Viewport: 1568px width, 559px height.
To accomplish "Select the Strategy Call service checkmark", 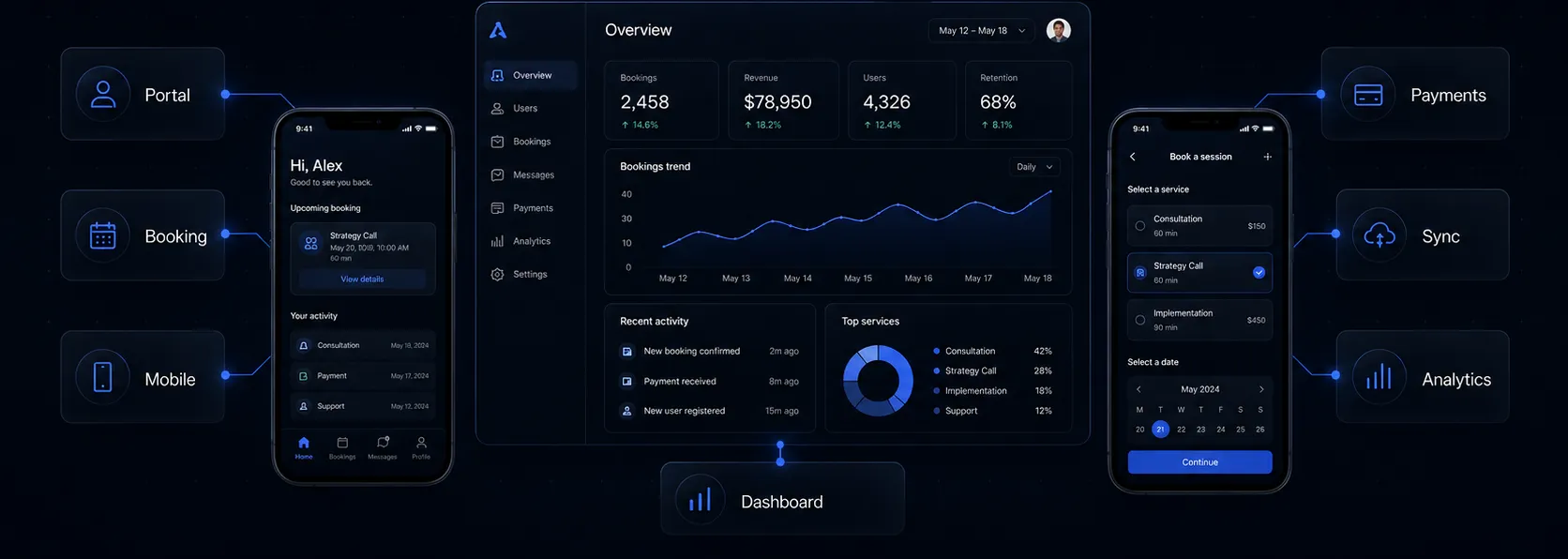I will coord(1259,273).
